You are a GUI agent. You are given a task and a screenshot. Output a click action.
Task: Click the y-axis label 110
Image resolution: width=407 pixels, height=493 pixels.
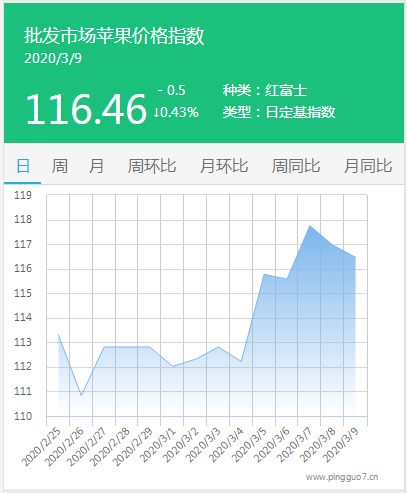coord(23,416)
